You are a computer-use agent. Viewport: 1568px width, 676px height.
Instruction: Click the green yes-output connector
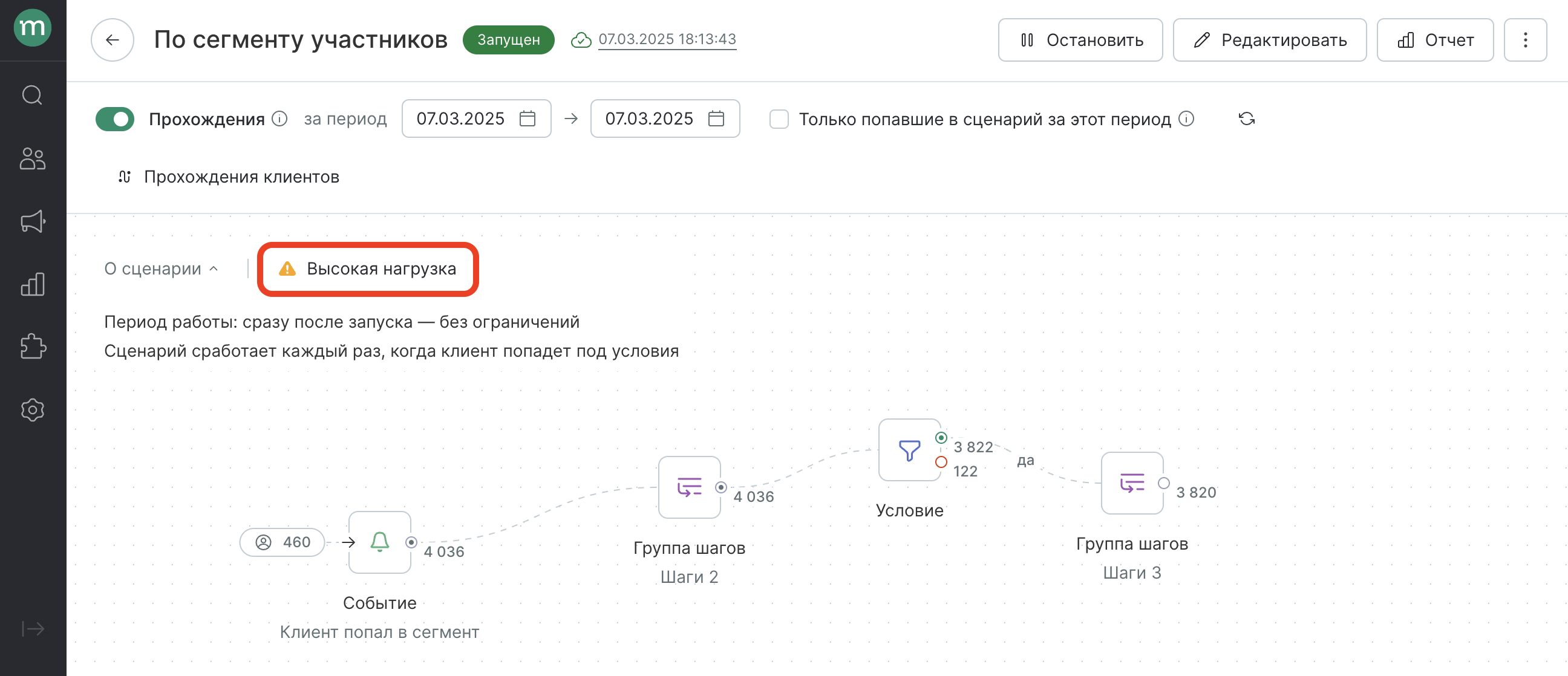(941, 438)
